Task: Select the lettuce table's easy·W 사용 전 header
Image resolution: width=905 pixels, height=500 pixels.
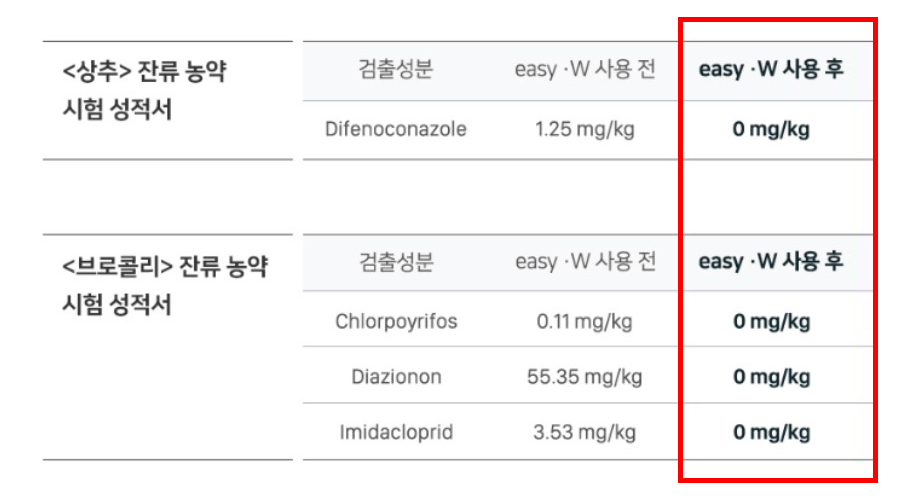Action: tap(585, 70)
